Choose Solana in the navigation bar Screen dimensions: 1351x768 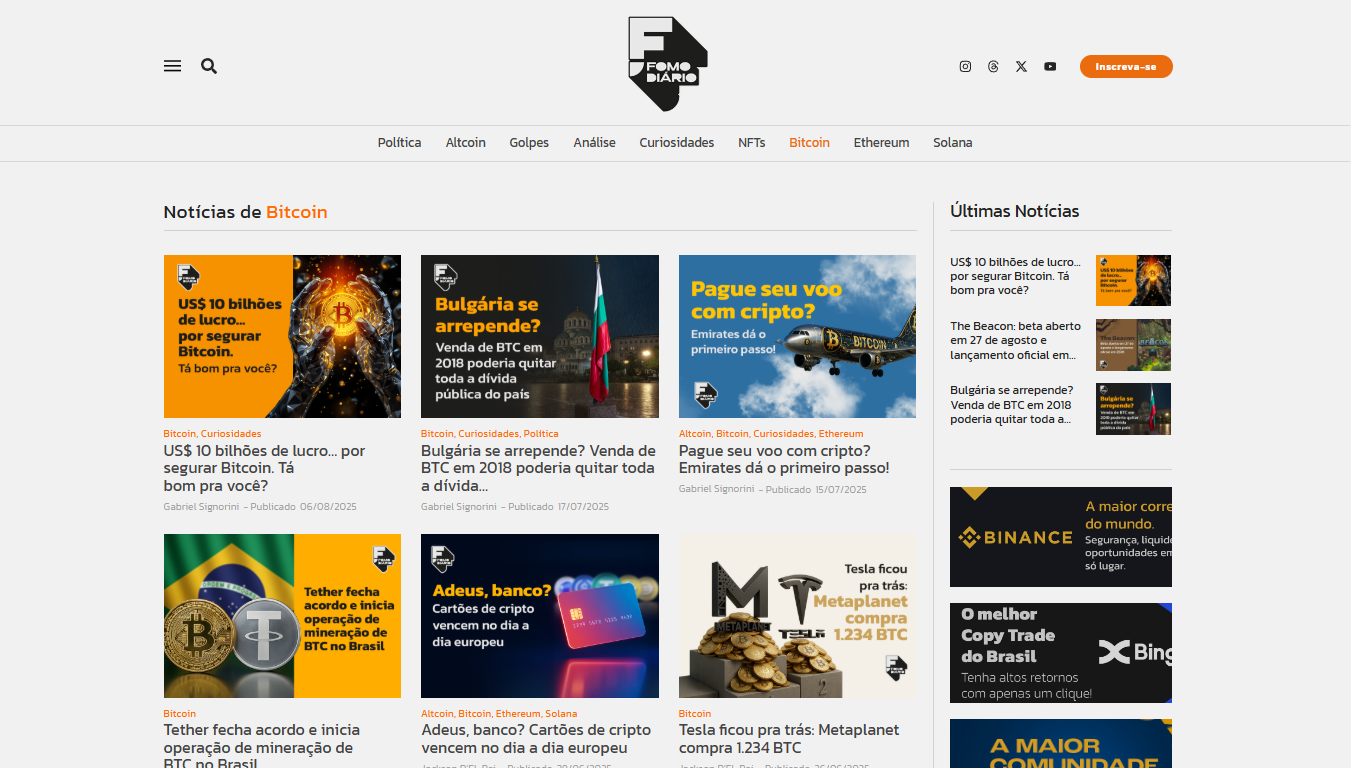pyautogui.click(x=952, y=143)
